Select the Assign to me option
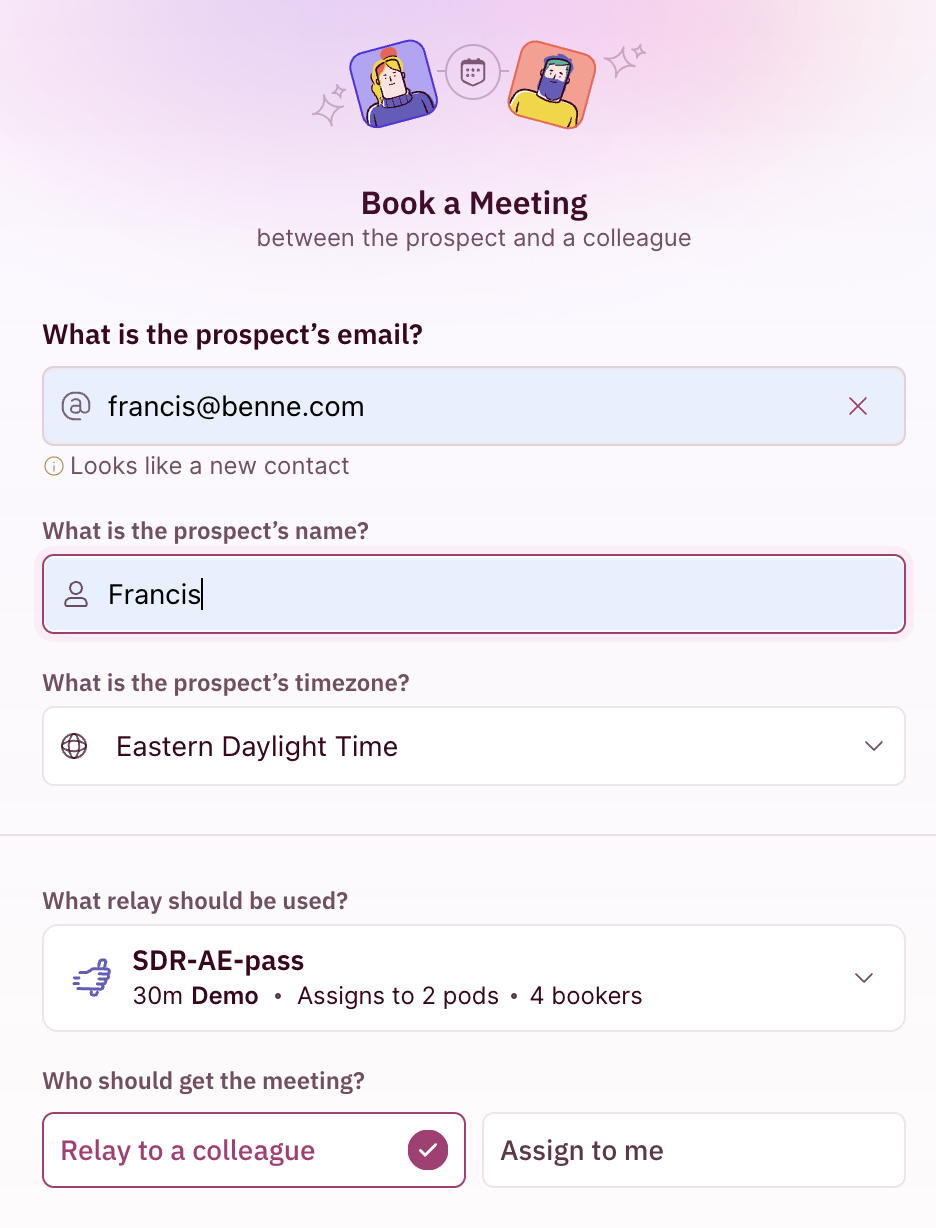 click(694, 1150)
